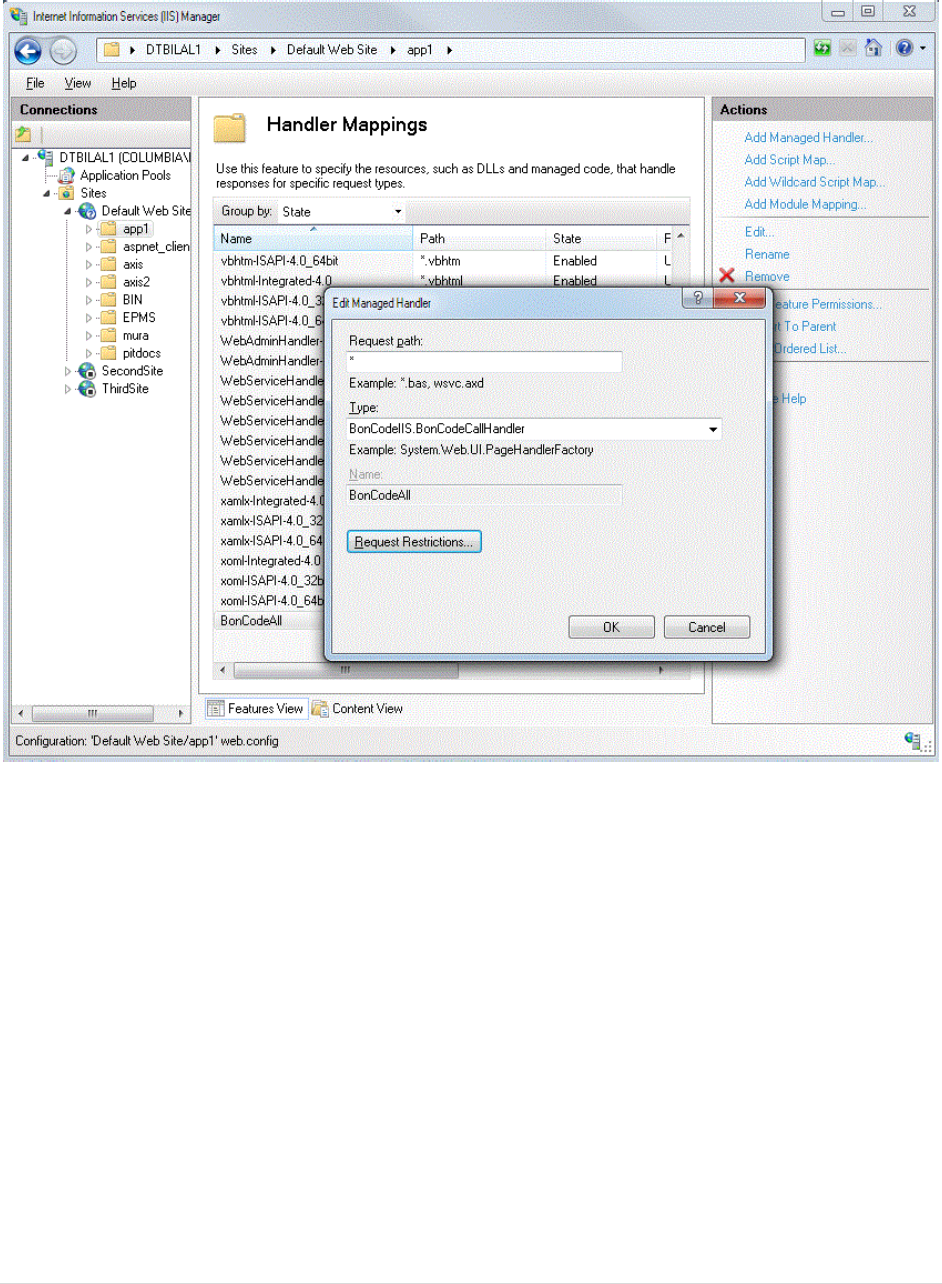
Task: Click the Edit action link
Action: tap(759, 232)
